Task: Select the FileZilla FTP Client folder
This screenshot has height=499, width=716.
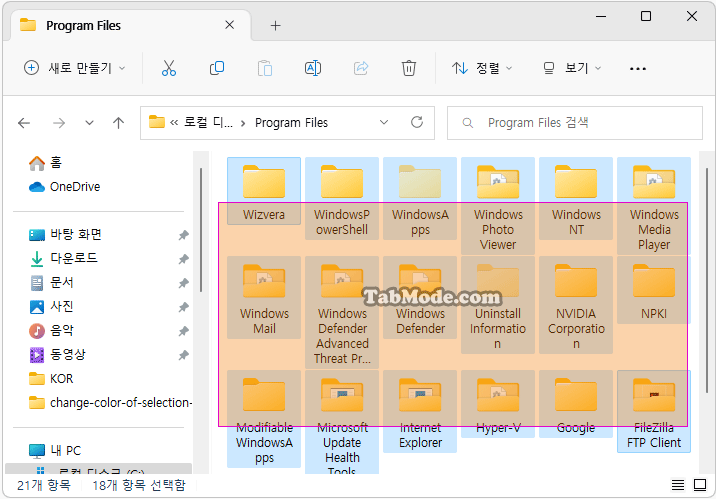Action: [654, 411]
